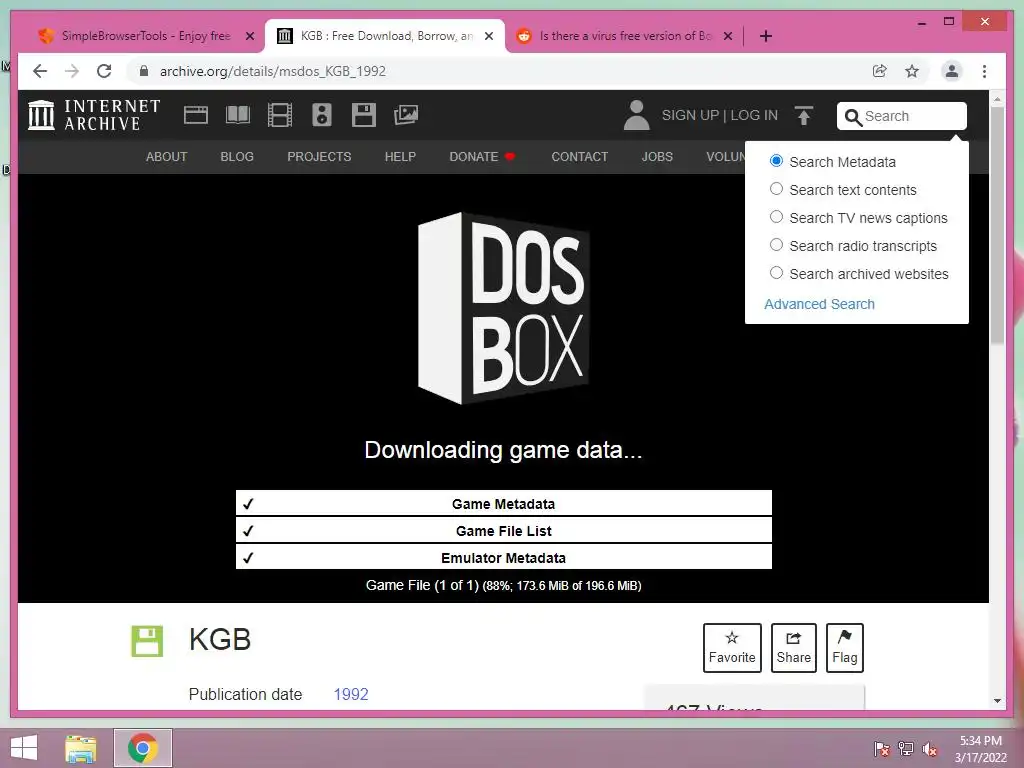Click the user avatar icon

tap(636, 115)
